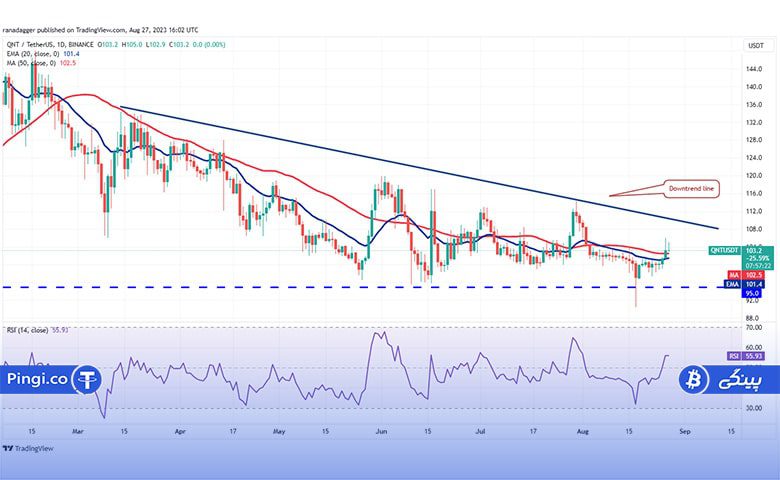The width and height of the screenshot is (780, 480).
Task: Select the QNTUSDT price label
Action: [x=724, y=251]
